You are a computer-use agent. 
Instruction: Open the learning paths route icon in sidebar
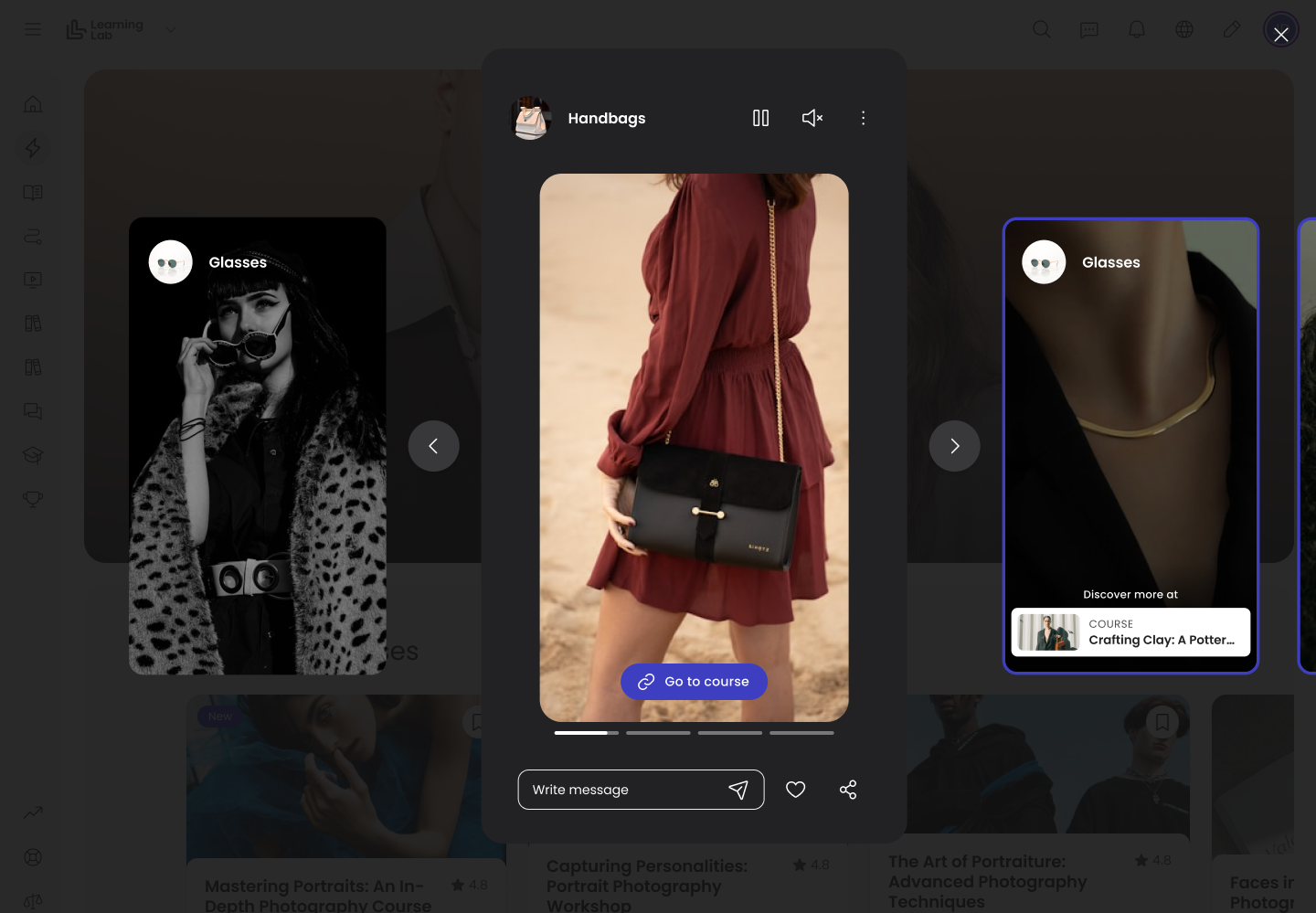(33, 236)
